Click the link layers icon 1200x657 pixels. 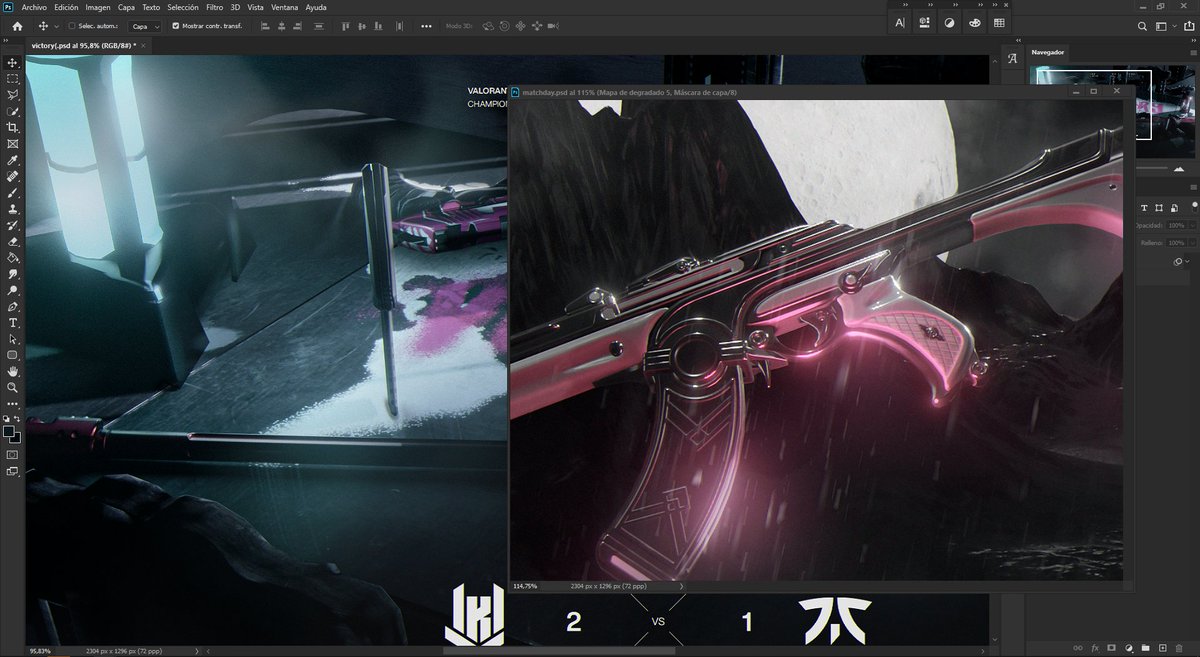pyautogui.click(x=1077, y=648)
